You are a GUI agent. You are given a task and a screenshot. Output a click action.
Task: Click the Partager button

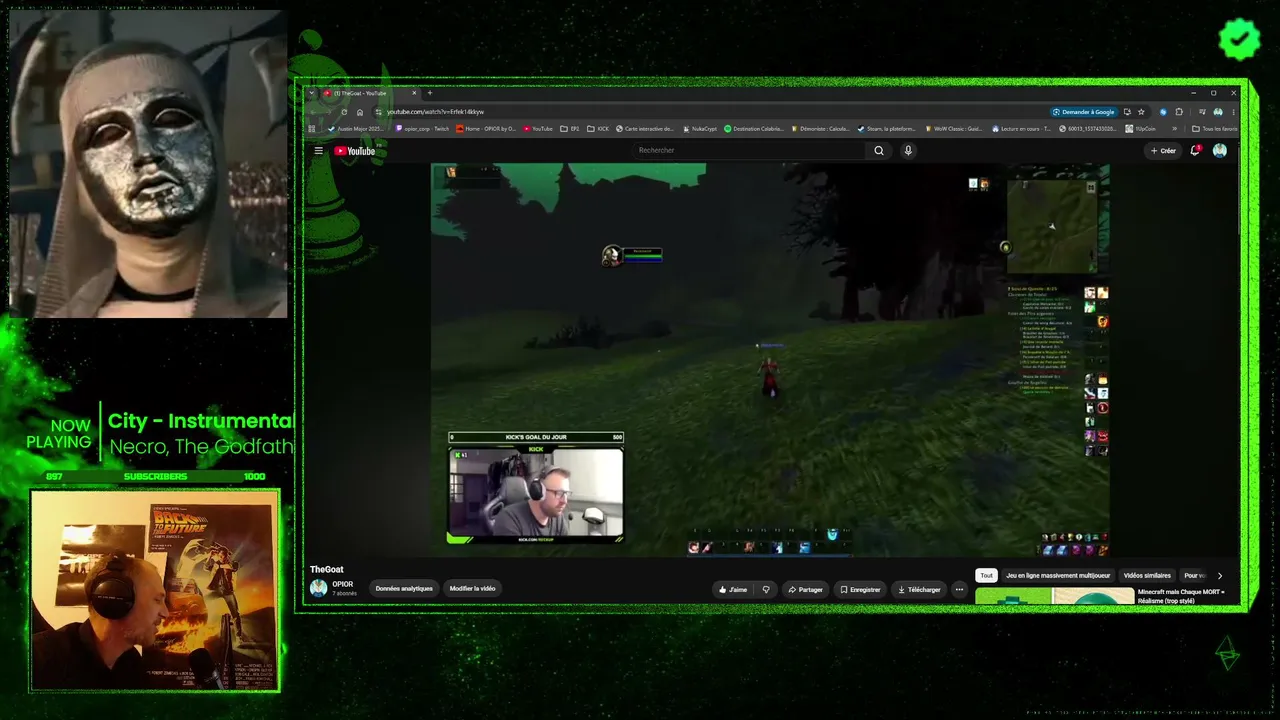coord(805,590)
